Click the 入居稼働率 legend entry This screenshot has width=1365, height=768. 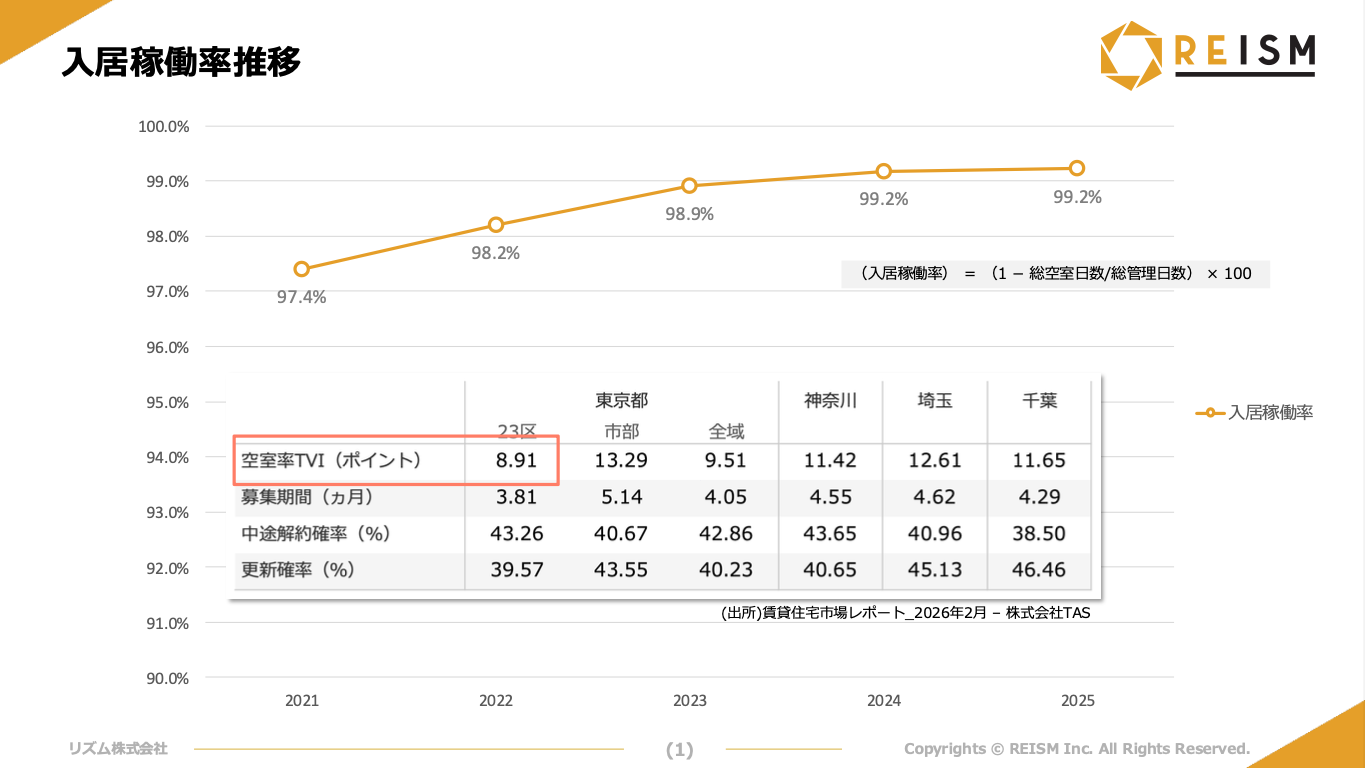(x=1255, y=412)
